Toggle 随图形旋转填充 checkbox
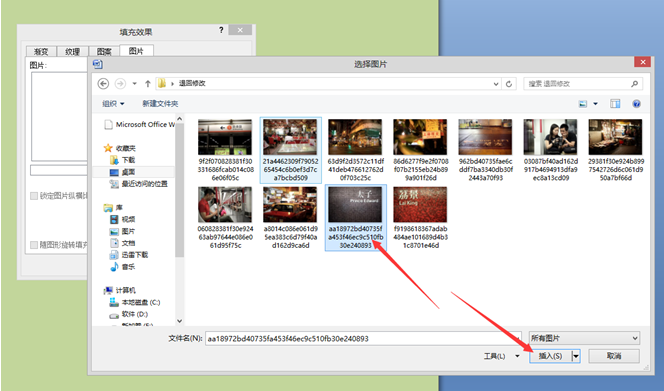This screenshot has width=664, height=391. coord(34,245)
